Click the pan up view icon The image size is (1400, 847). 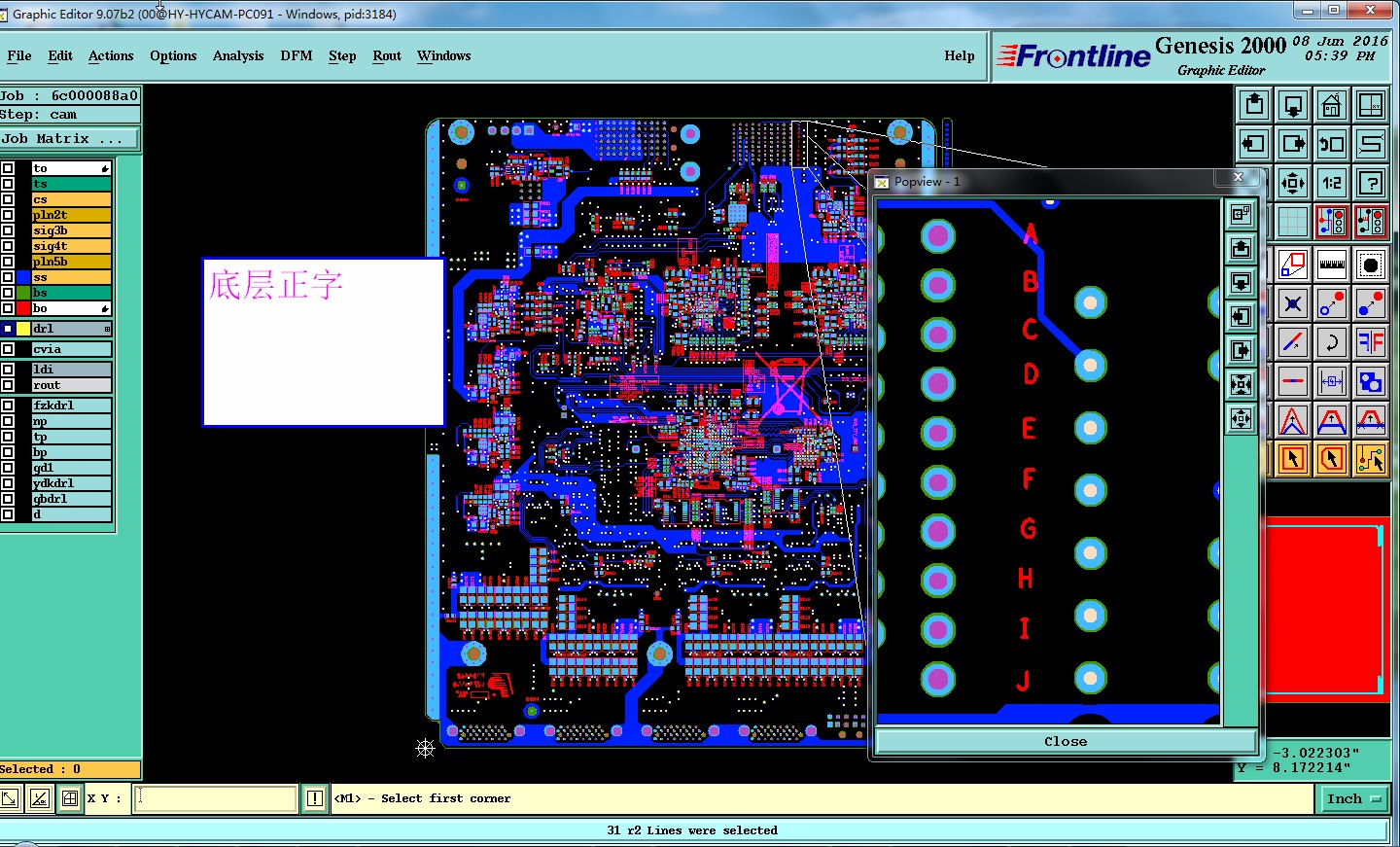[1254, 105]
